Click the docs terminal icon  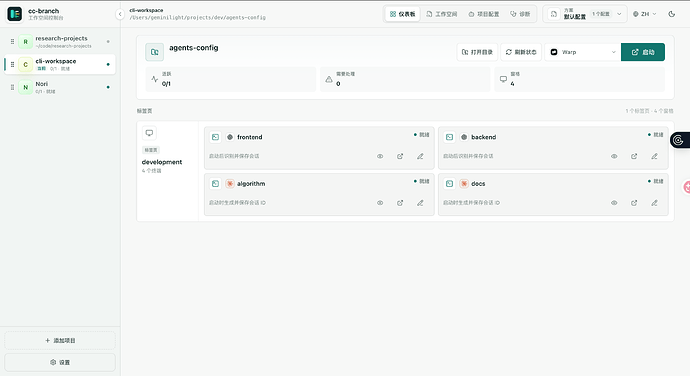(449, 184)
